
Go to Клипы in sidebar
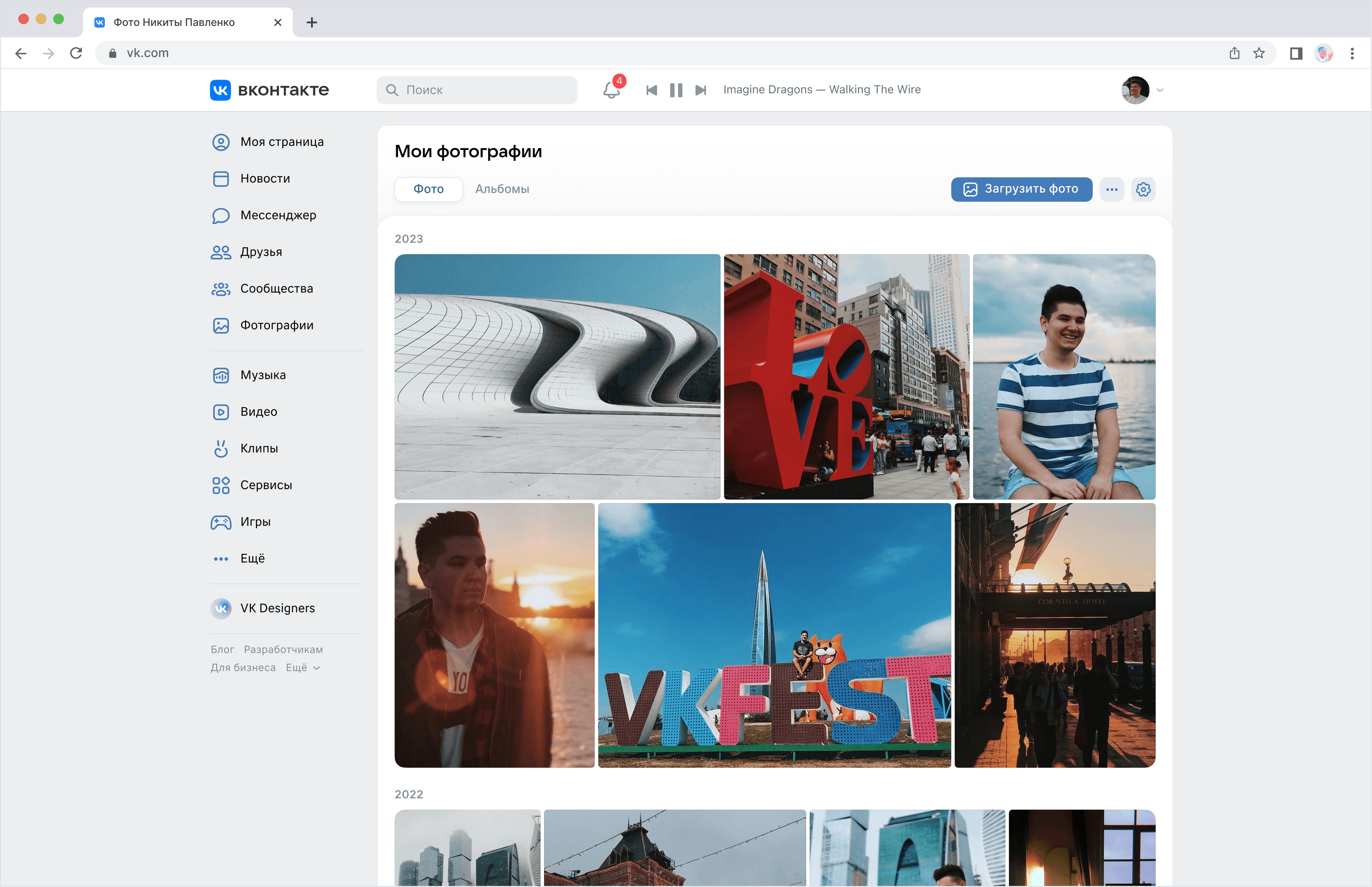259,448
